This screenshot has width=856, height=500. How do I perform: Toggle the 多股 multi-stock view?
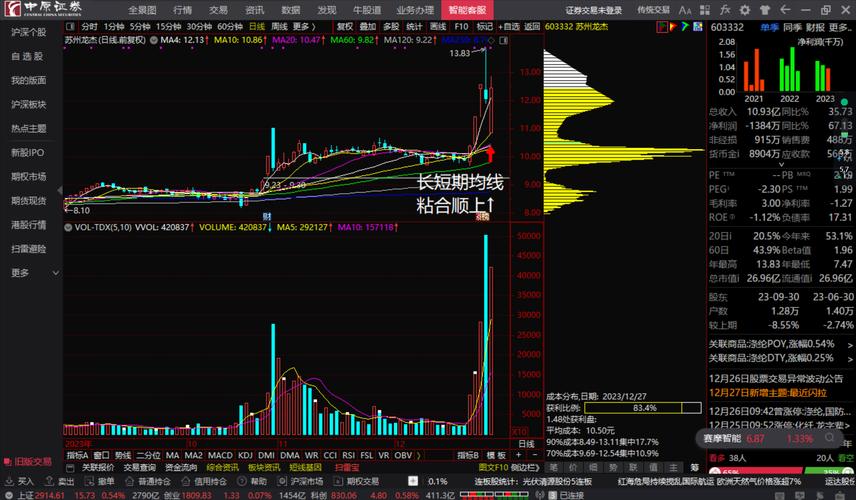(x=391, y=26)
